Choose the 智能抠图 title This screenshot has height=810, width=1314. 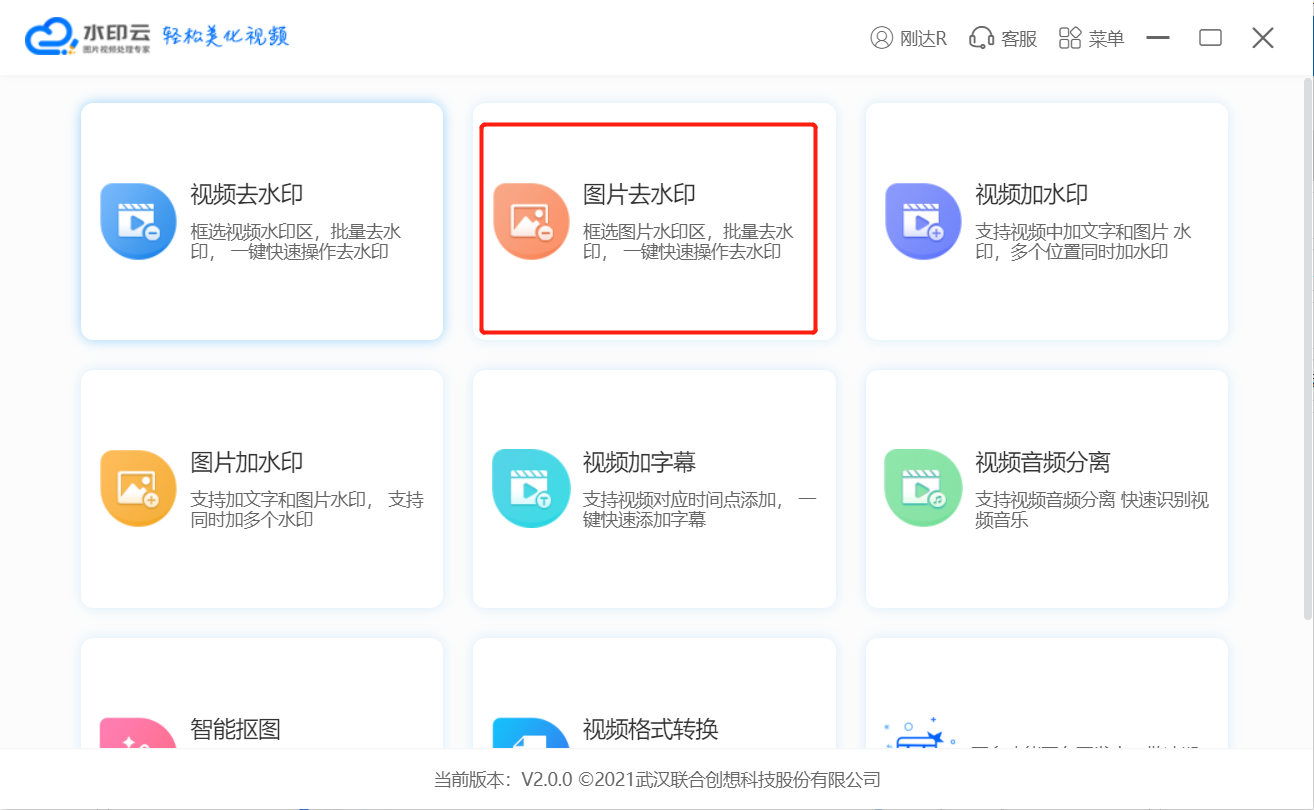point(235,729)
